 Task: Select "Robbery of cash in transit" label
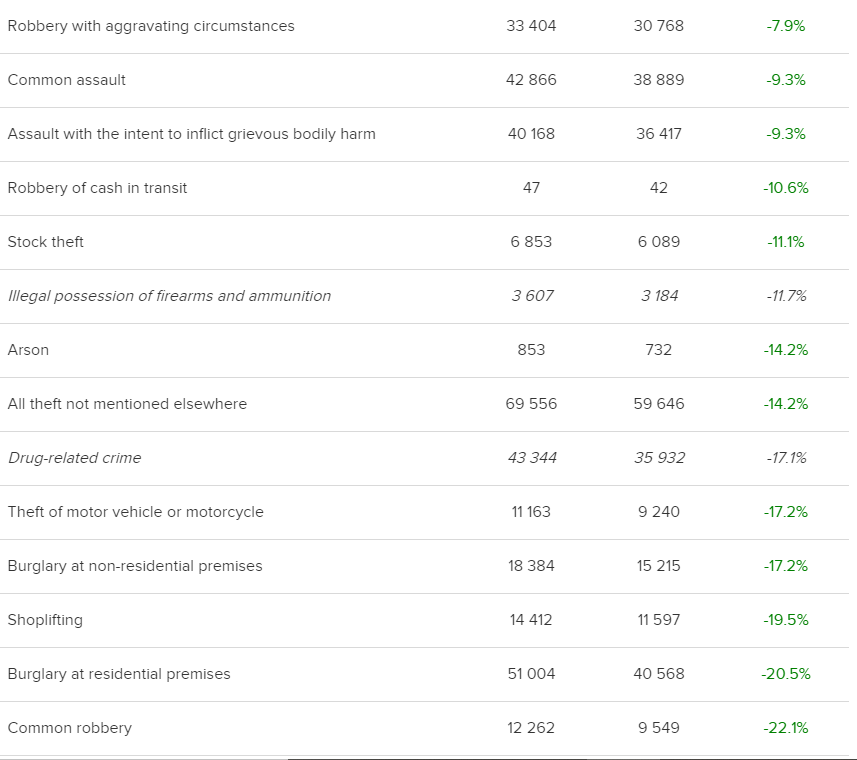(97, 188)
